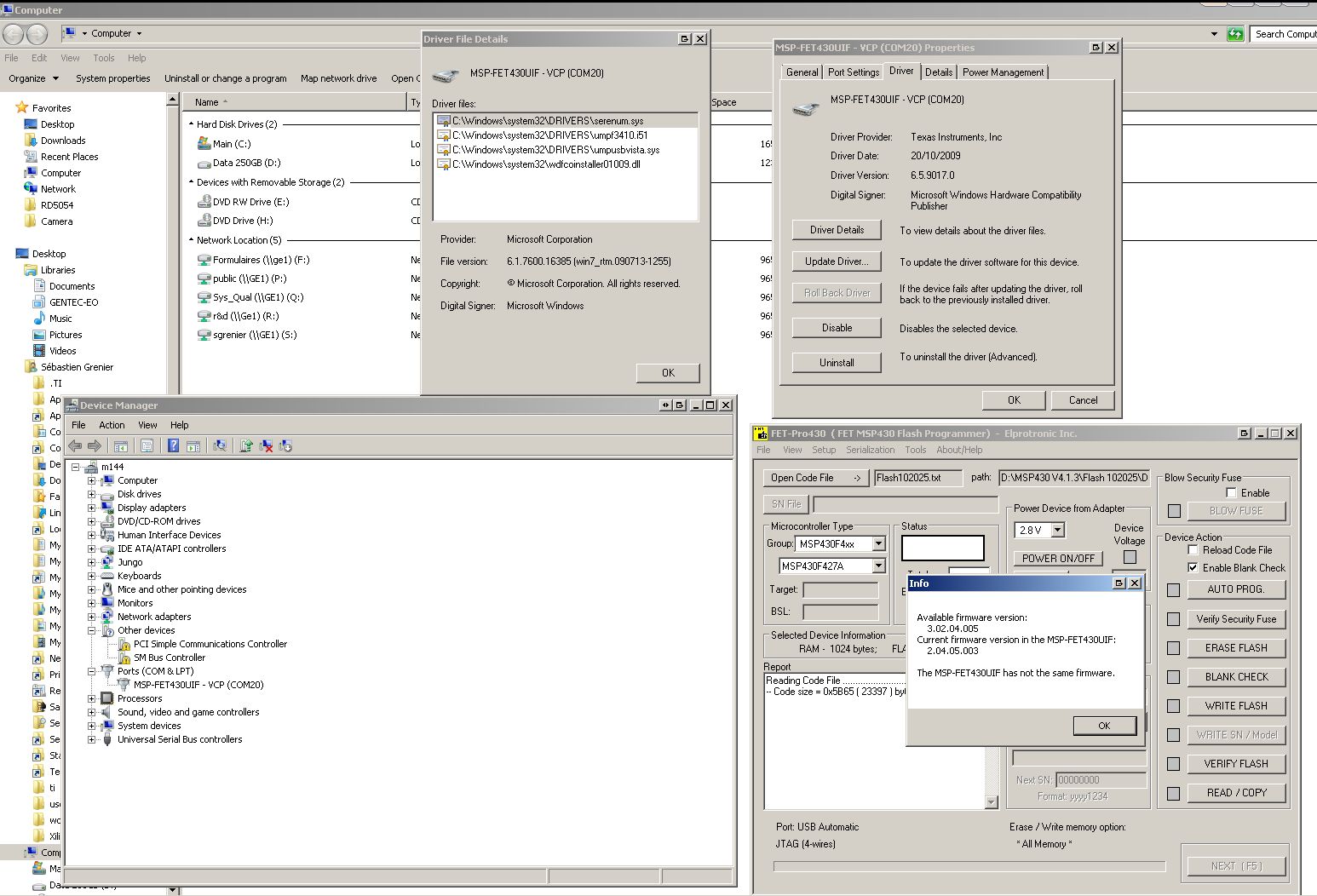Click OK in Driver File Details
The width and height of the screenshot is (1317, 896).
668,373
